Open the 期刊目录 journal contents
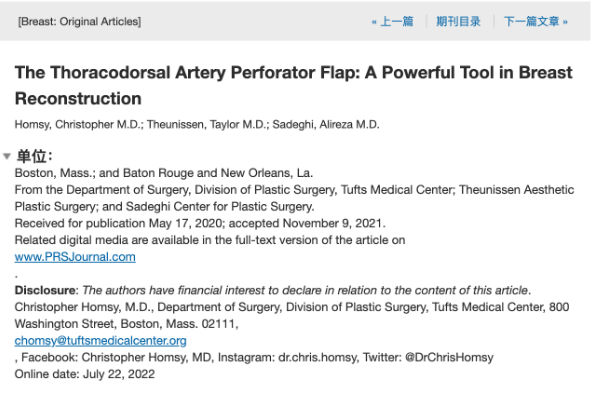 tap(458, 21)
